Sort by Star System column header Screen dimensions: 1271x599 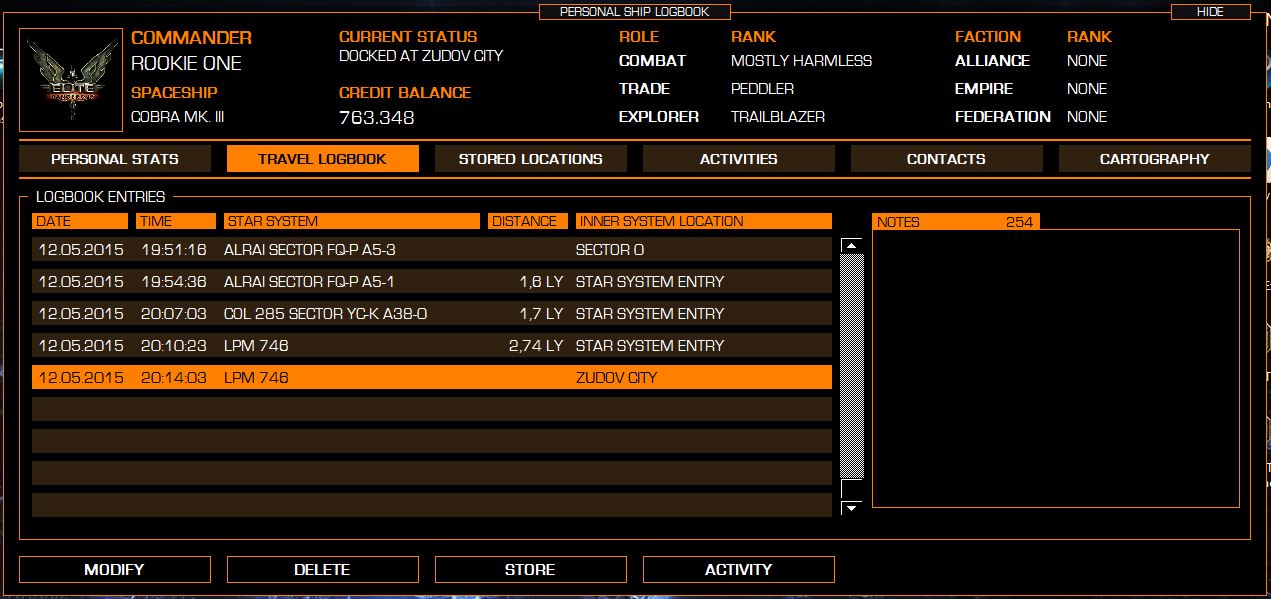[352, 221]
